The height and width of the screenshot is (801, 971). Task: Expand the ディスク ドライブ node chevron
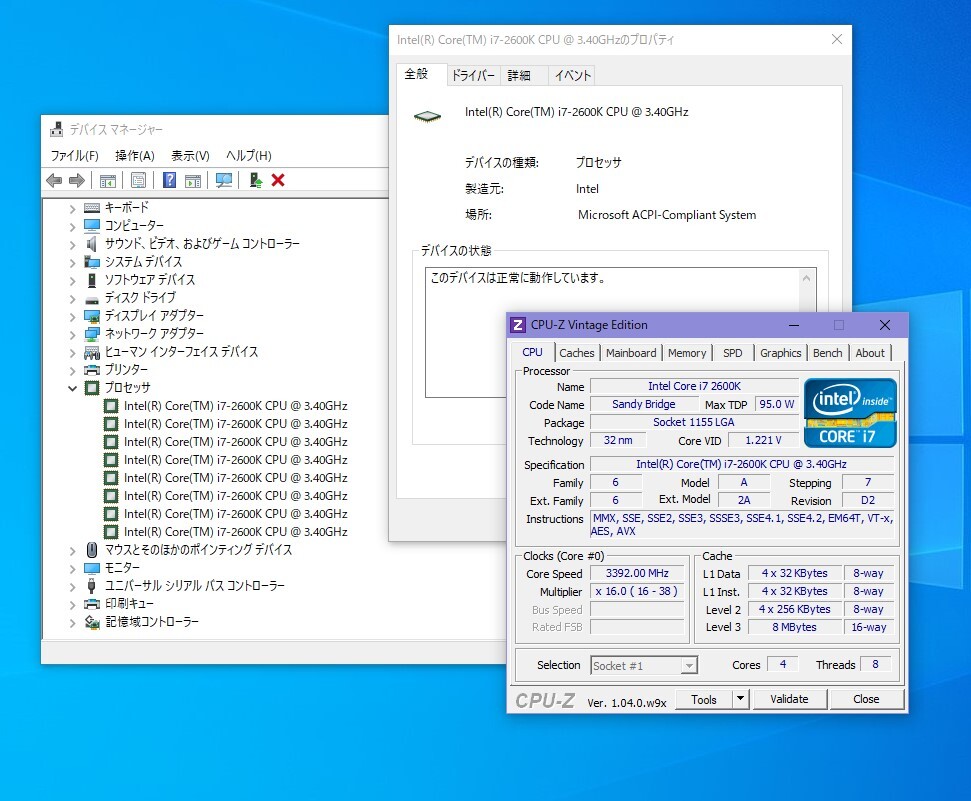pyautogui.click(x=72, y=299)
